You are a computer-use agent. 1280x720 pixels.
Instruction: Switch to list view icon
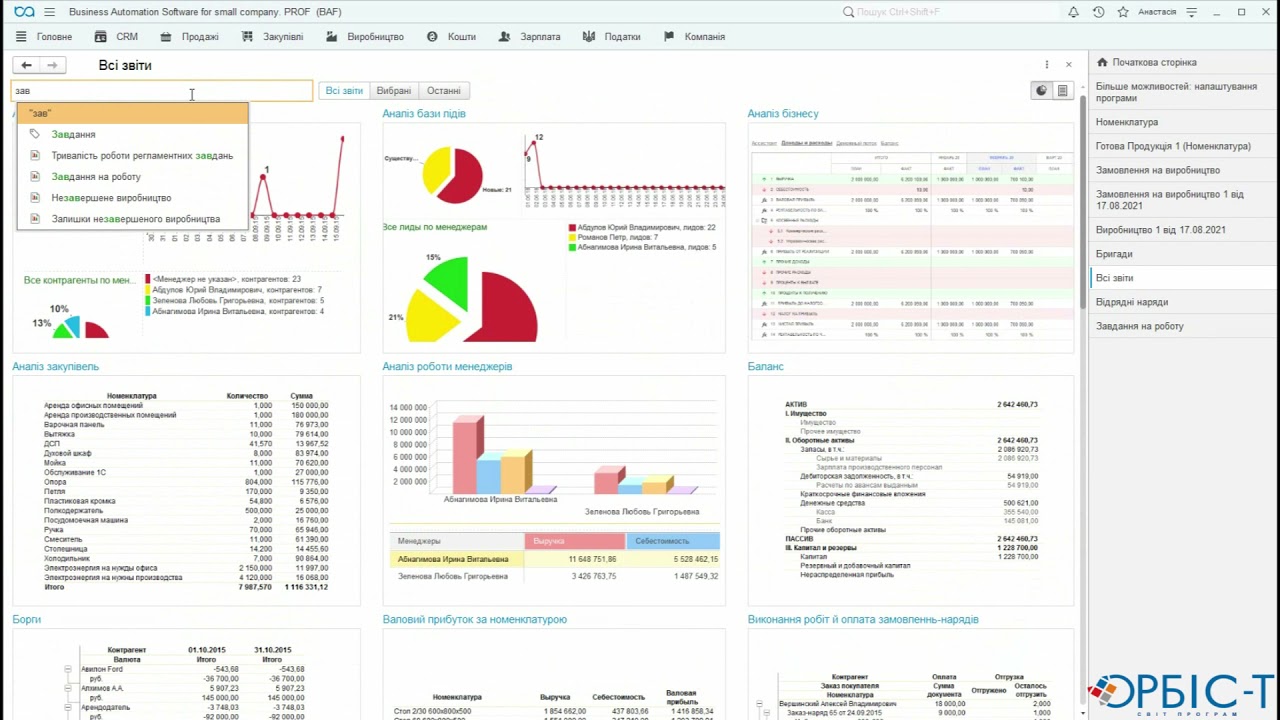[1062, 90]
